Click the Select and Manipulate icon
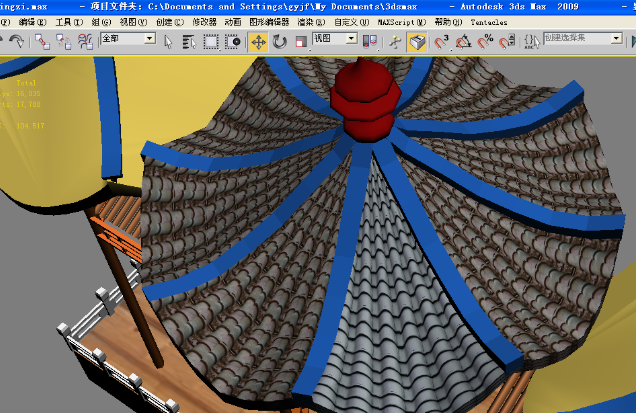Image resolution: width=636 pixels, height=413 pixels. pos(395,41)
